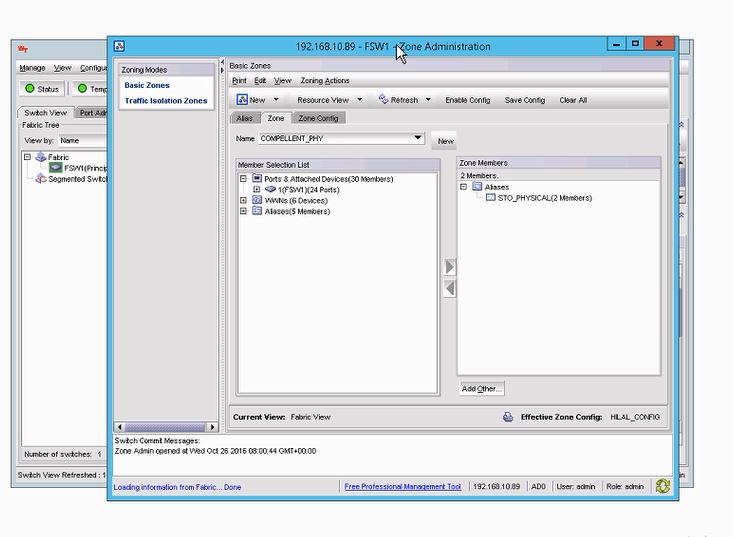This screenshot has height=537, width=733.
Task: Click left arrow of Zoning Modes scrollbar
Action: tap(120, 427)
